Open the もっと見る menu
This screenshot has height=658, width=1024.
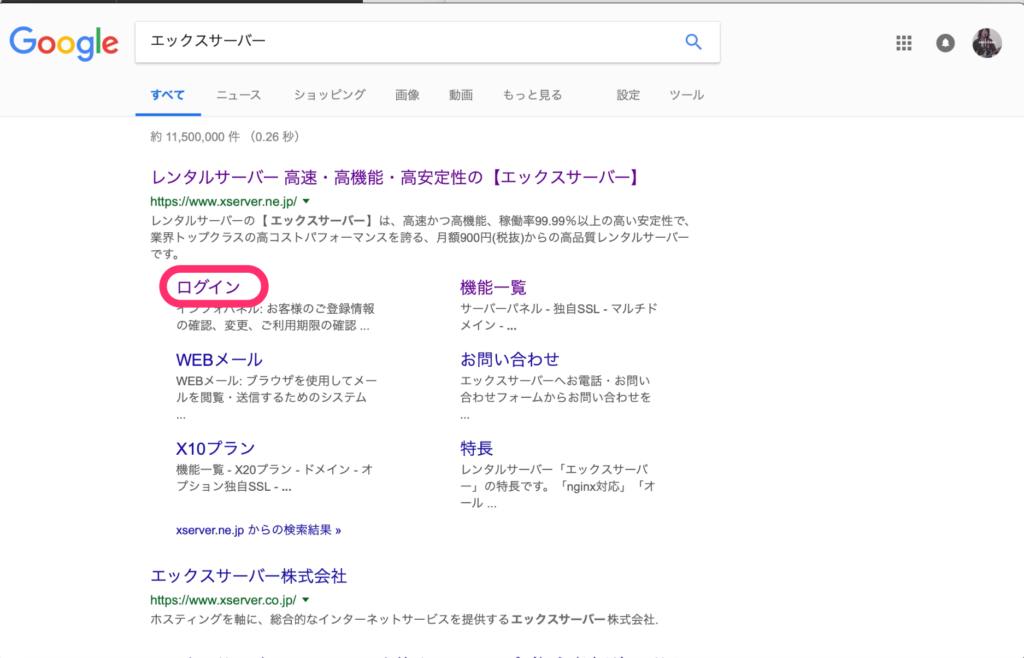pos(532,95)
